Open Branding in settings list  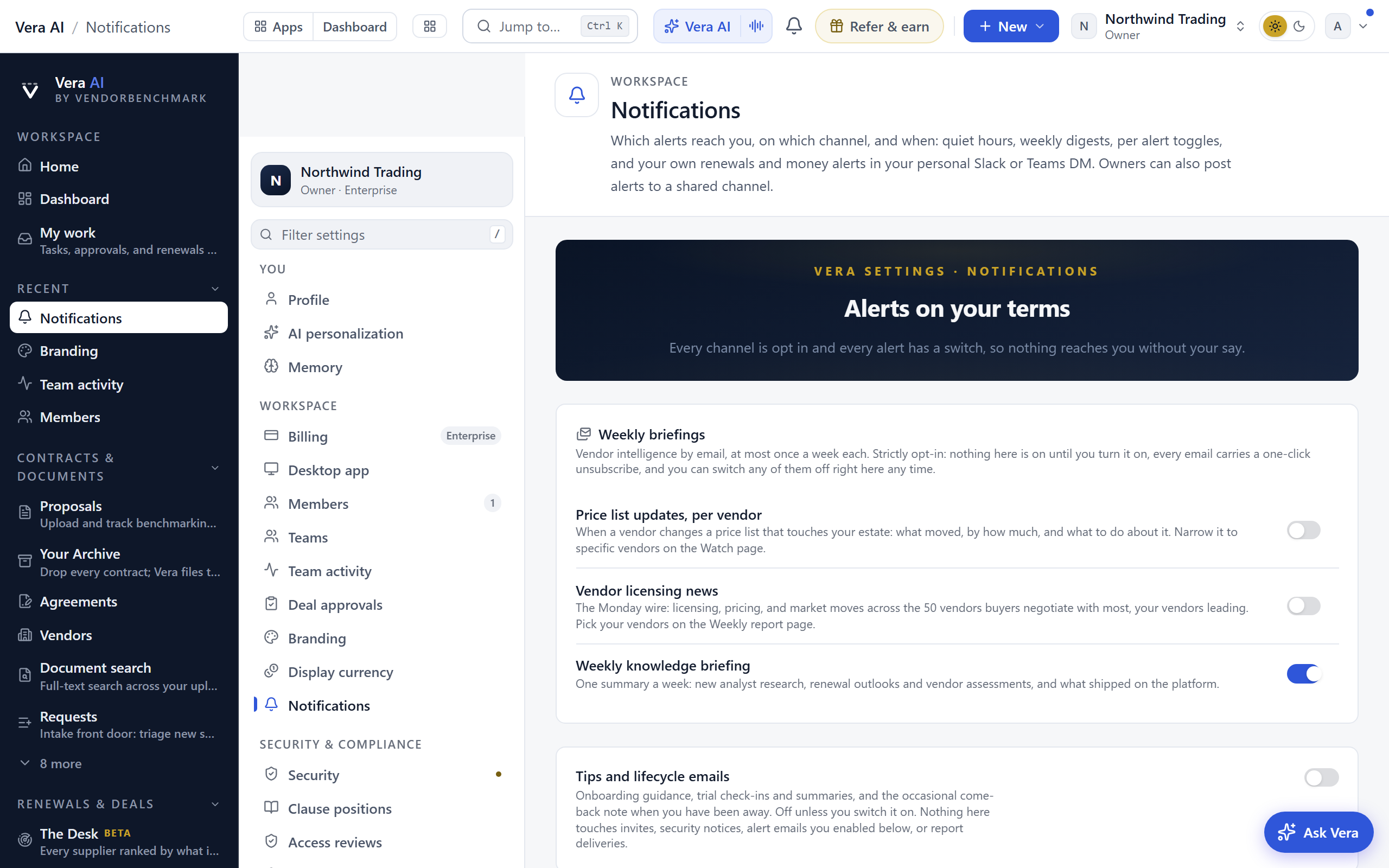point(381,639)
